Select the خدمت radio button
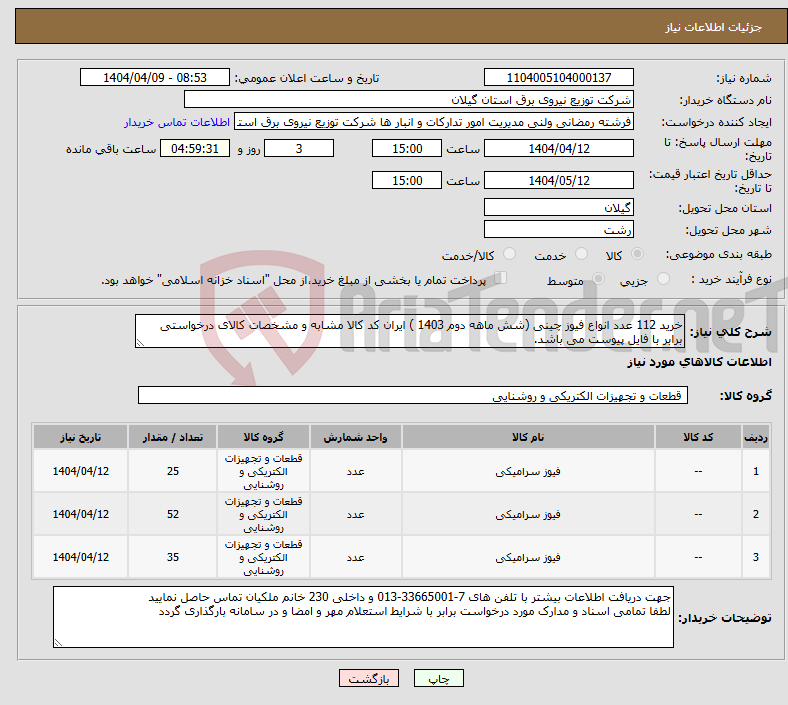 [x=581, y=254]
